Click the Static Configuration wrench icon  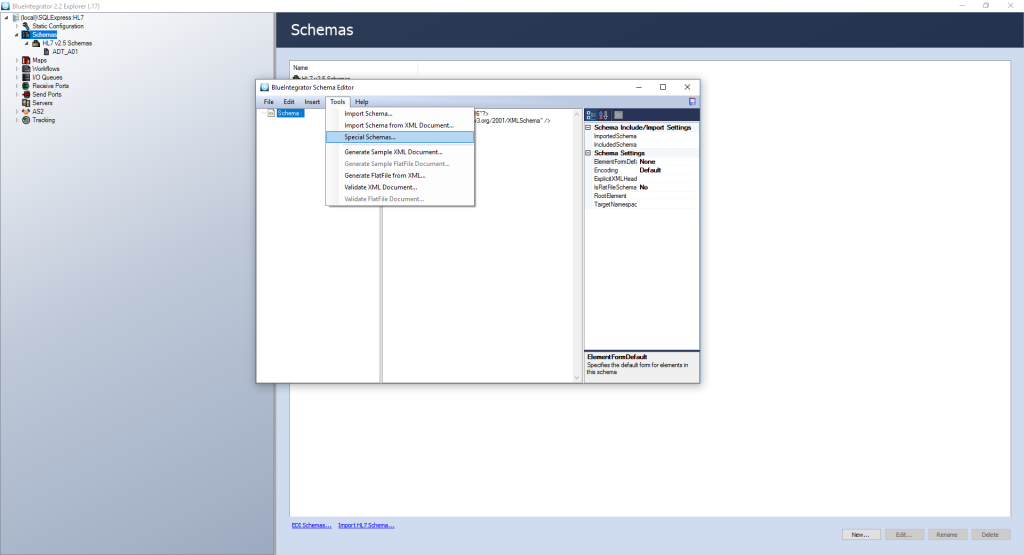point(26,26)
